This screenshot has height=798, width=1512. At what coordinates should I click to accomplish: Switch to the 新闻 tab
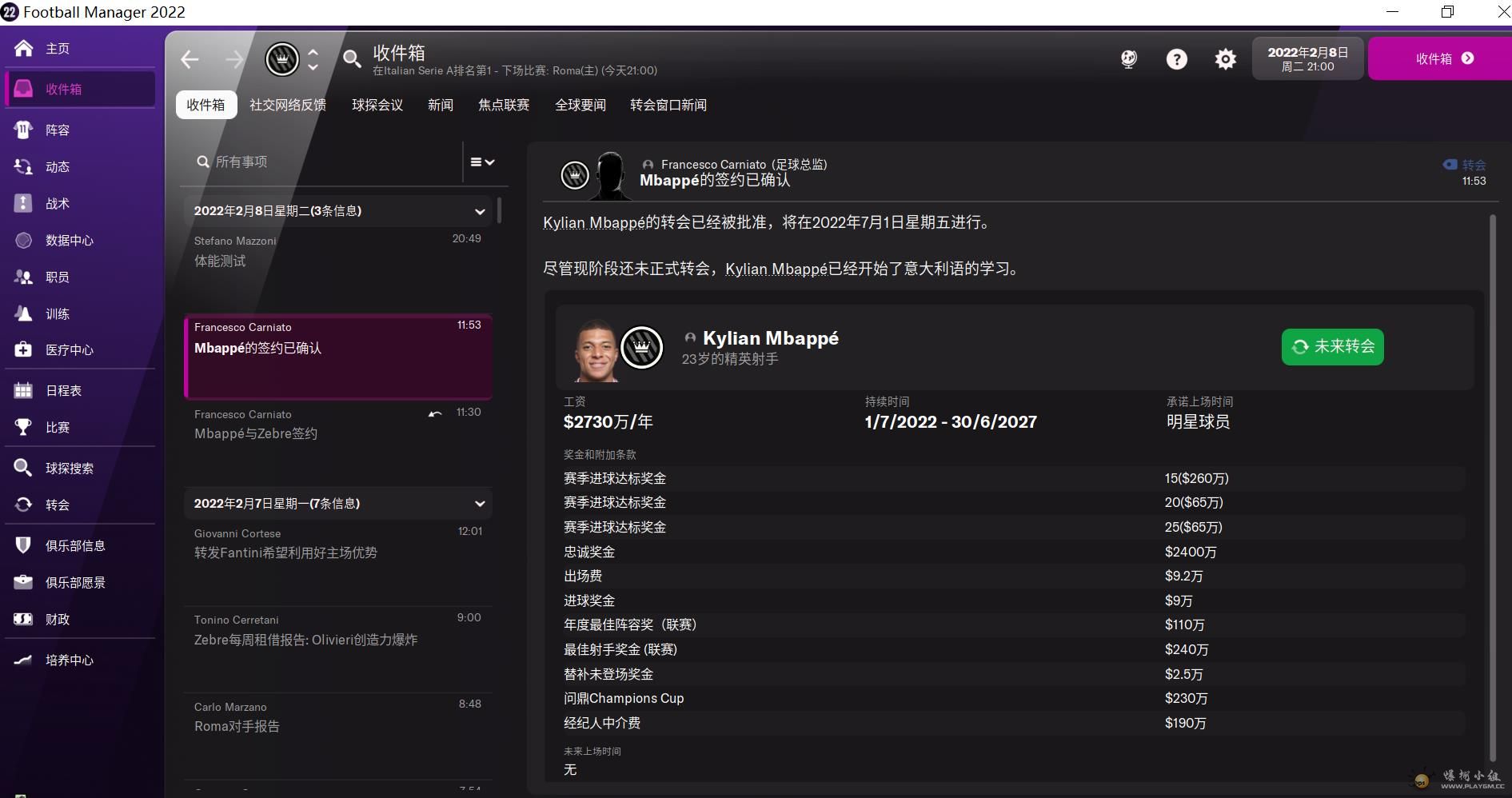click(x=441, y=105)
